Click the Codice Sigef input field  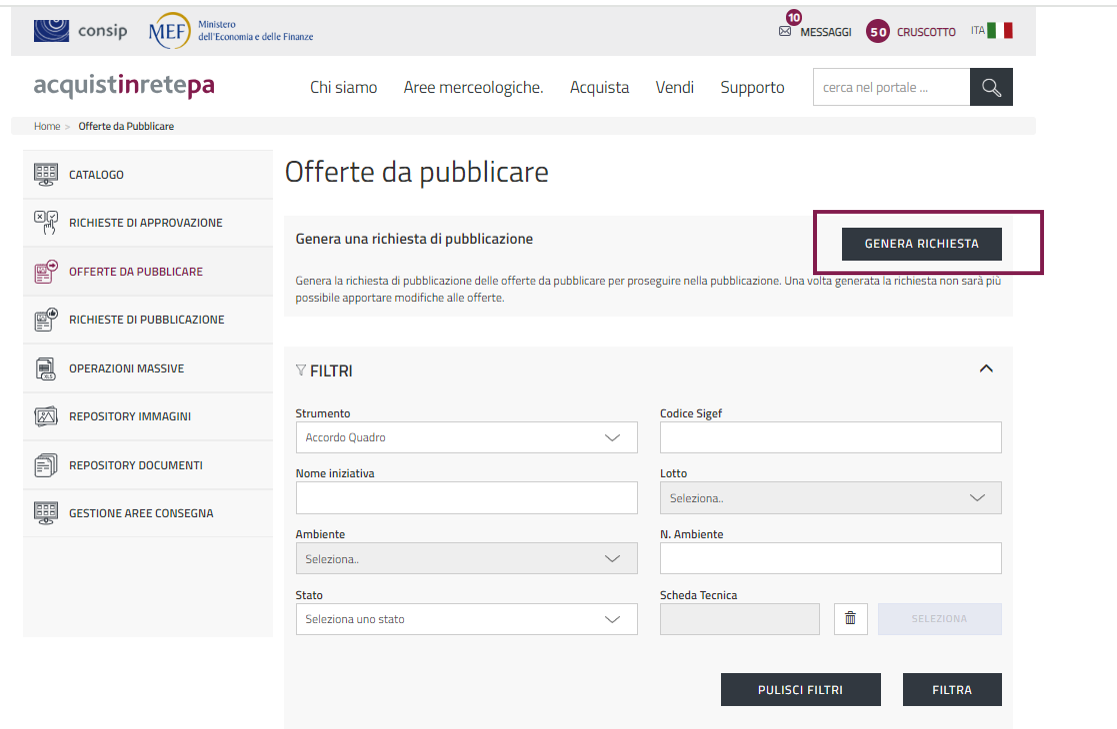[830, 437]
